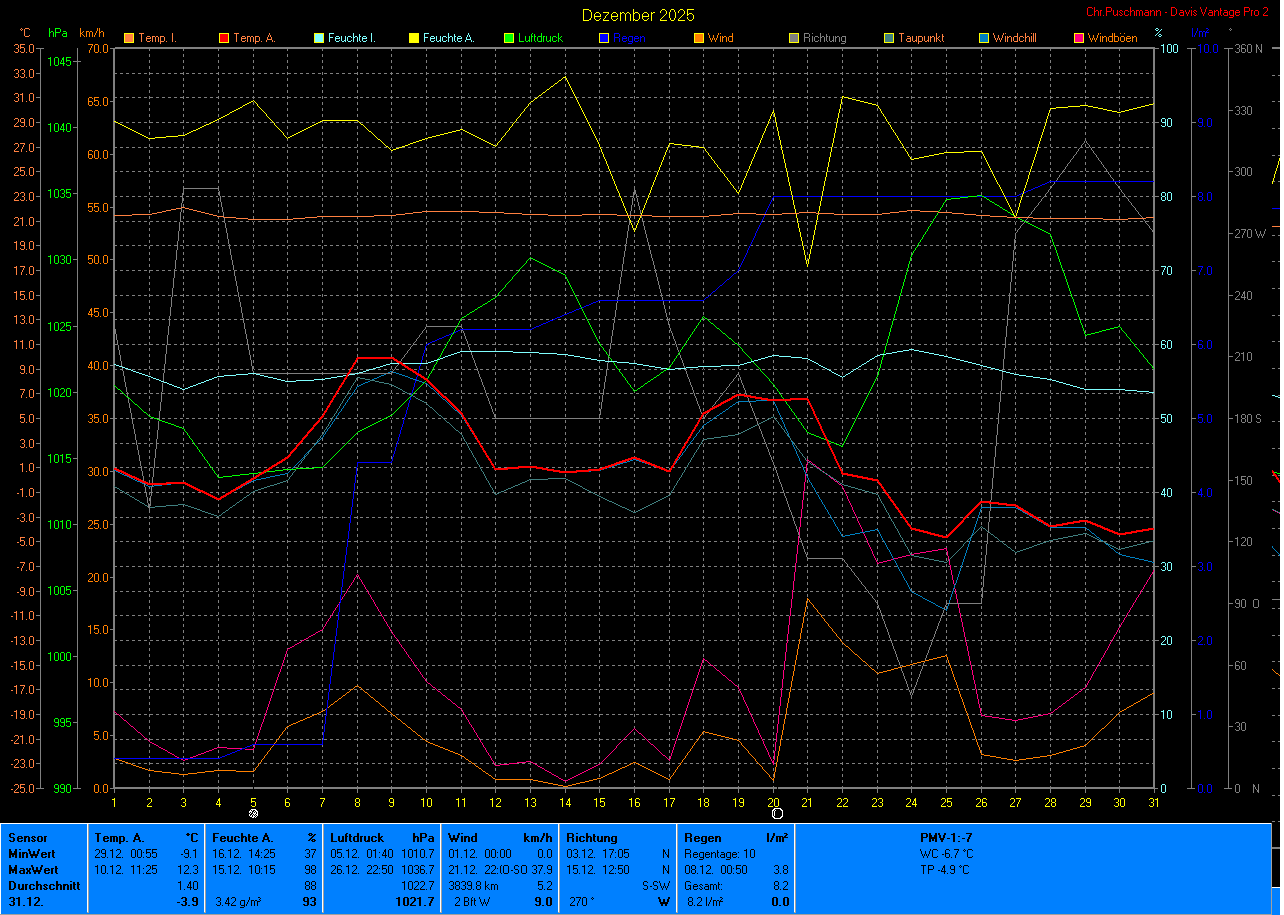Click the blue Regen legend square
1284x915 pixels.
(x=603, y=39)
